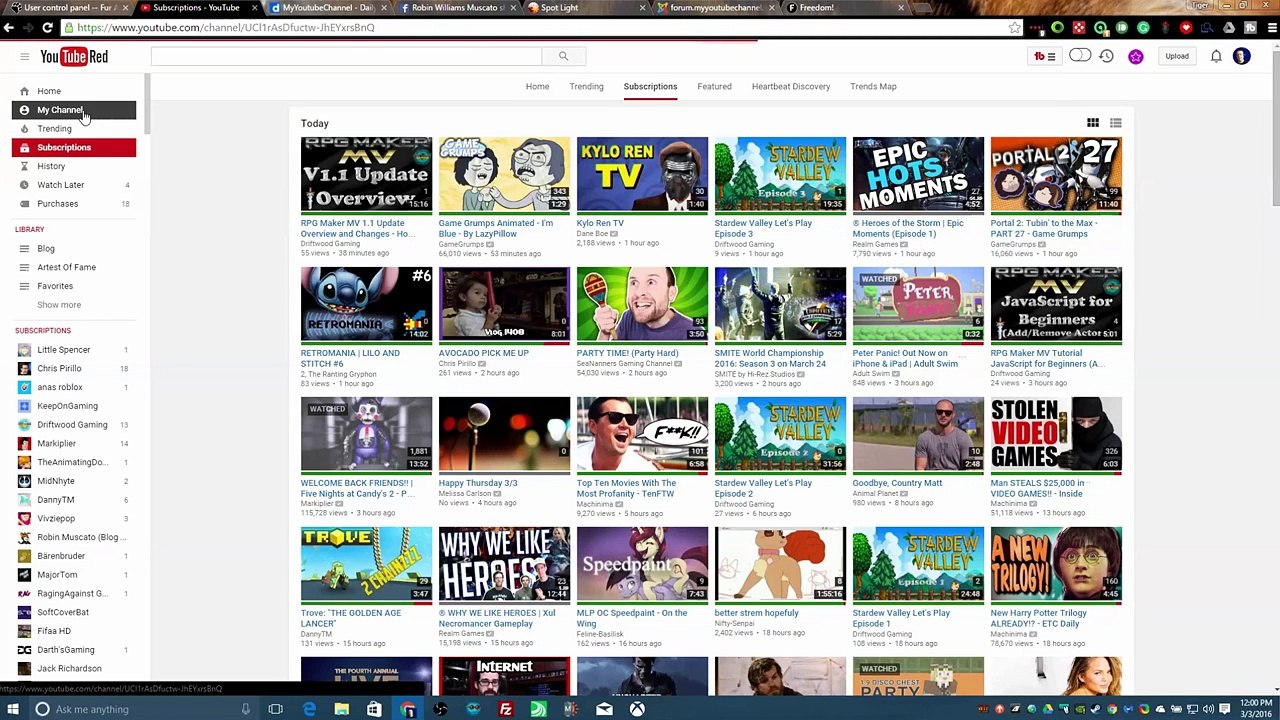
Task: Open the history clock icon in header
Action: coord(1106,57)
